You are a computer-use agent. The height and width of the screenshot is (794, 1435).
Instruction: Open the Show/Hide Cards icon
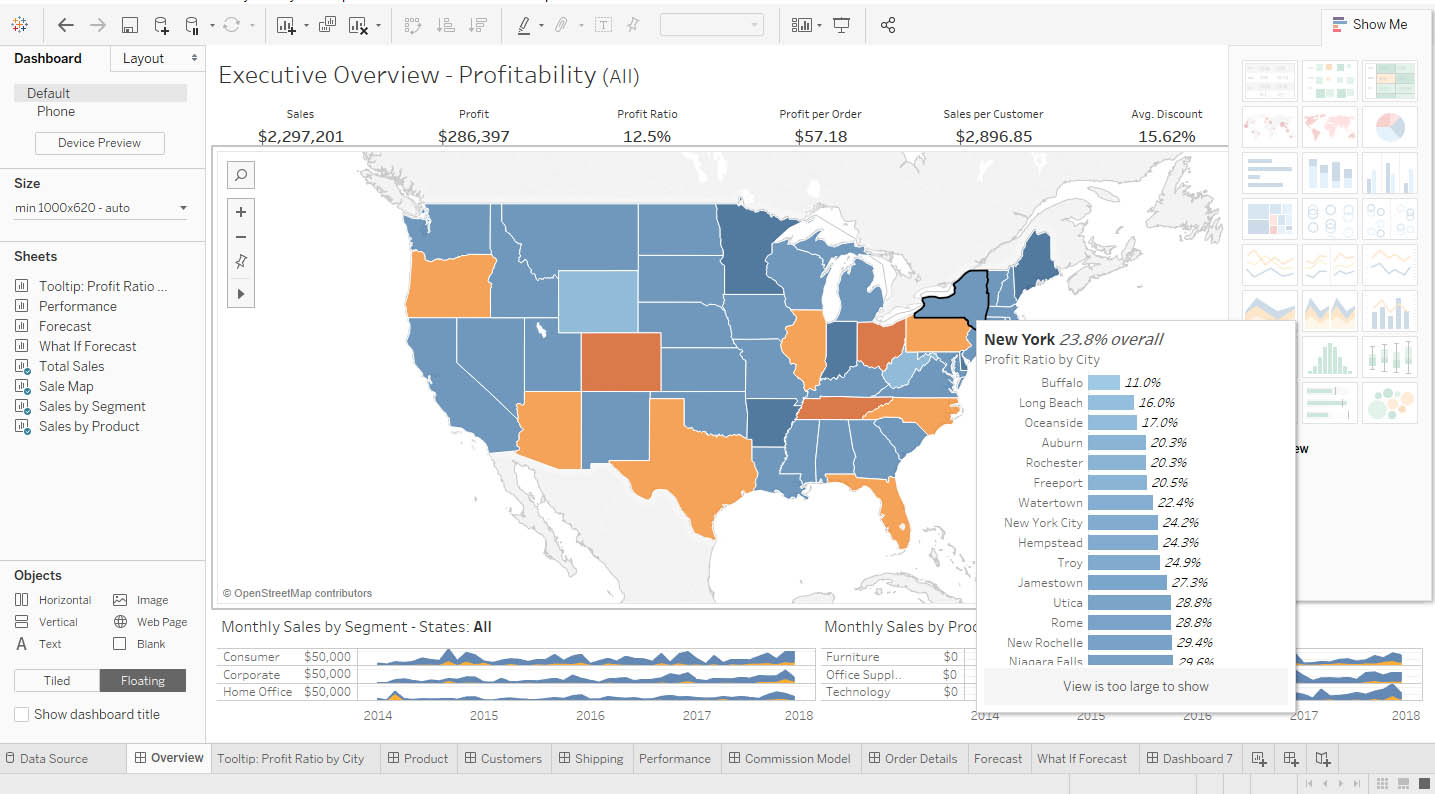801,25
